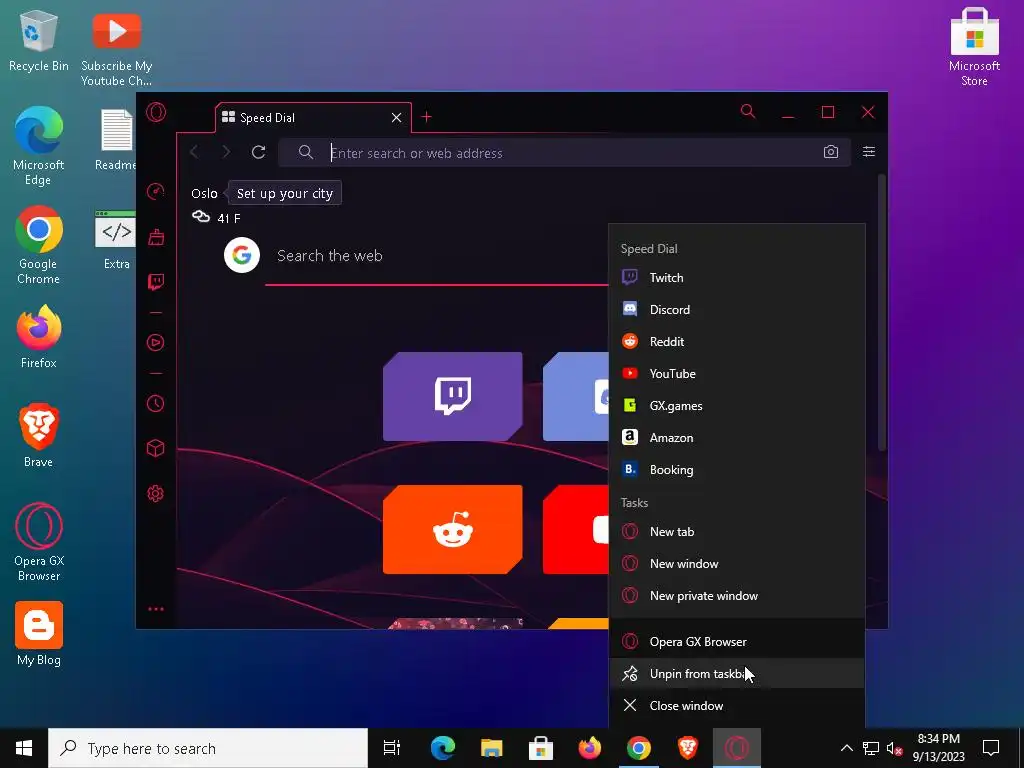Click the Snapshot camera icon

831,152
